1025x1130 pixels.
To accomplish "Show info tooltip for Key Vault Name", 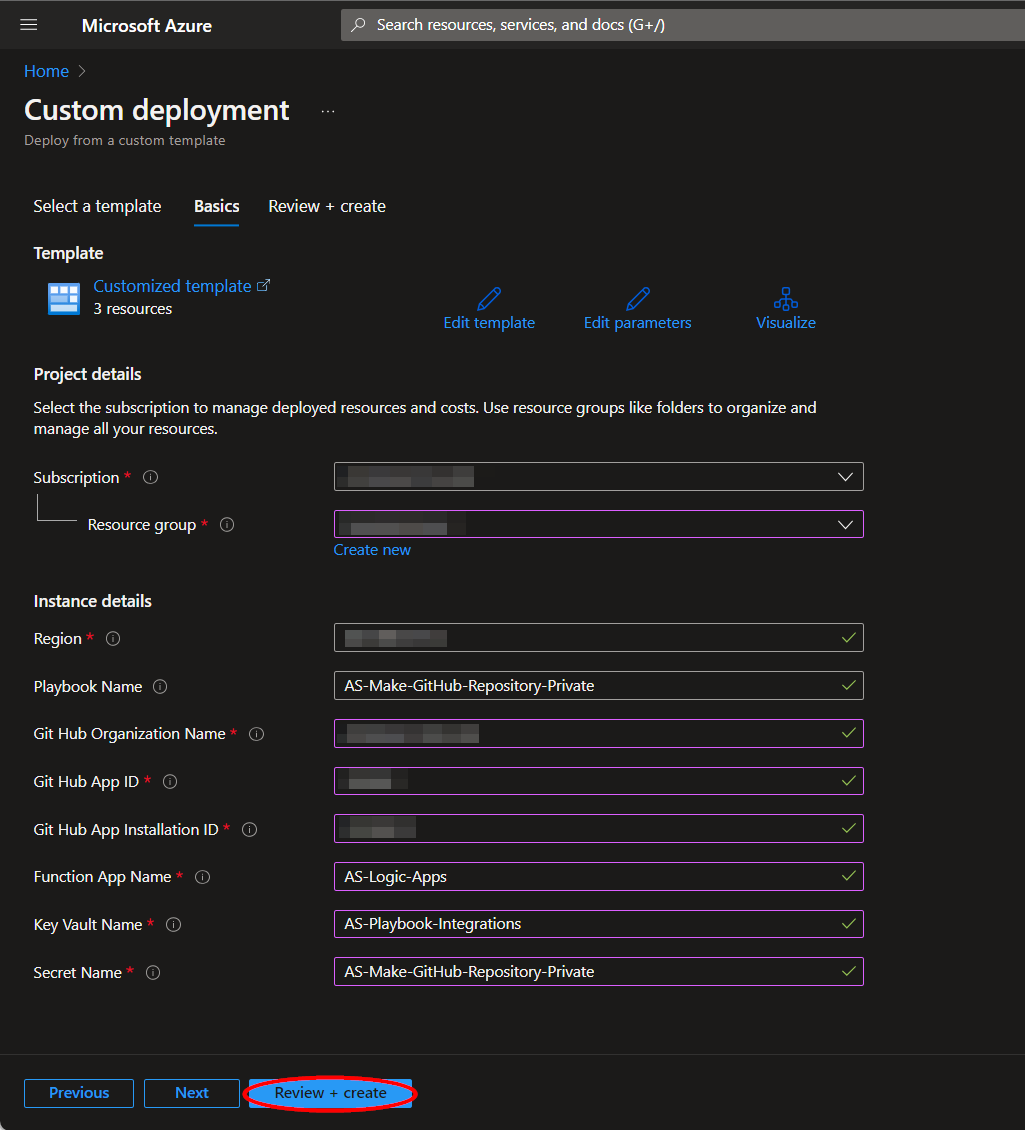I will tap(174, 925).
